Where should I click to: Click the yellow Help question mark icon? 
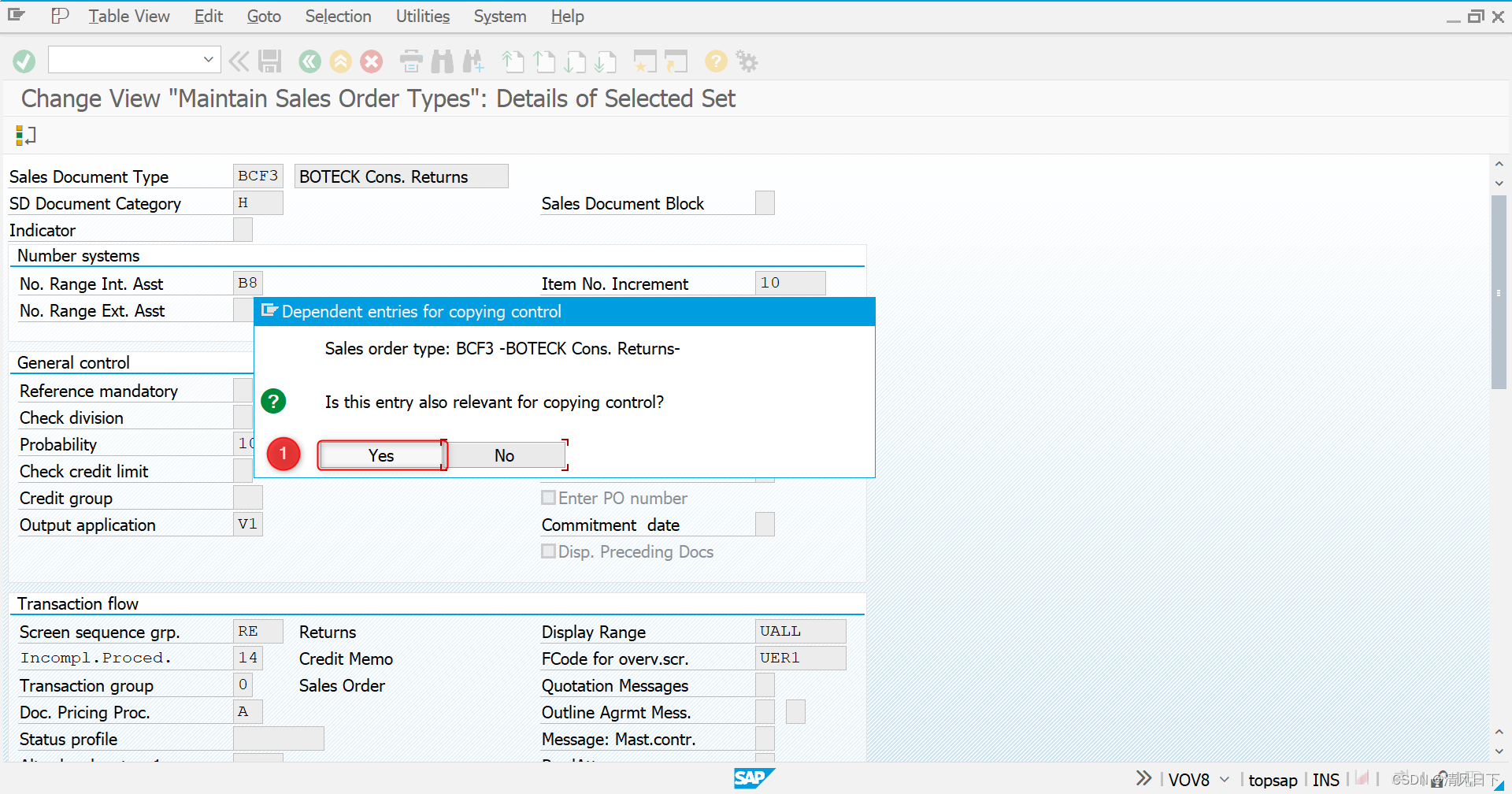[716, 61]
